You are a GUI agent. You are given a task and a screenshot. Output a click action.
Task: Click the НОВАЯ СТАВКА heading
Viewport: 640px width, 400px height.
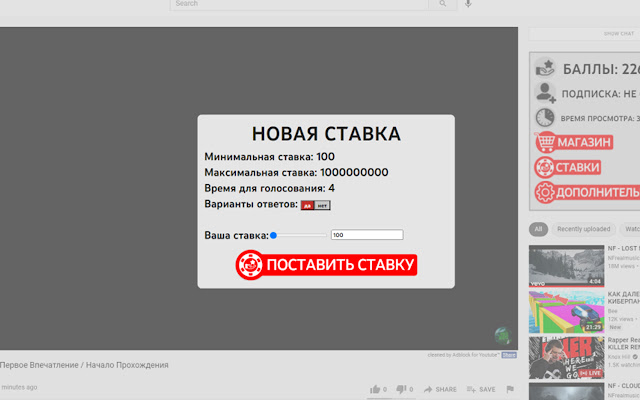click(326, 134)
